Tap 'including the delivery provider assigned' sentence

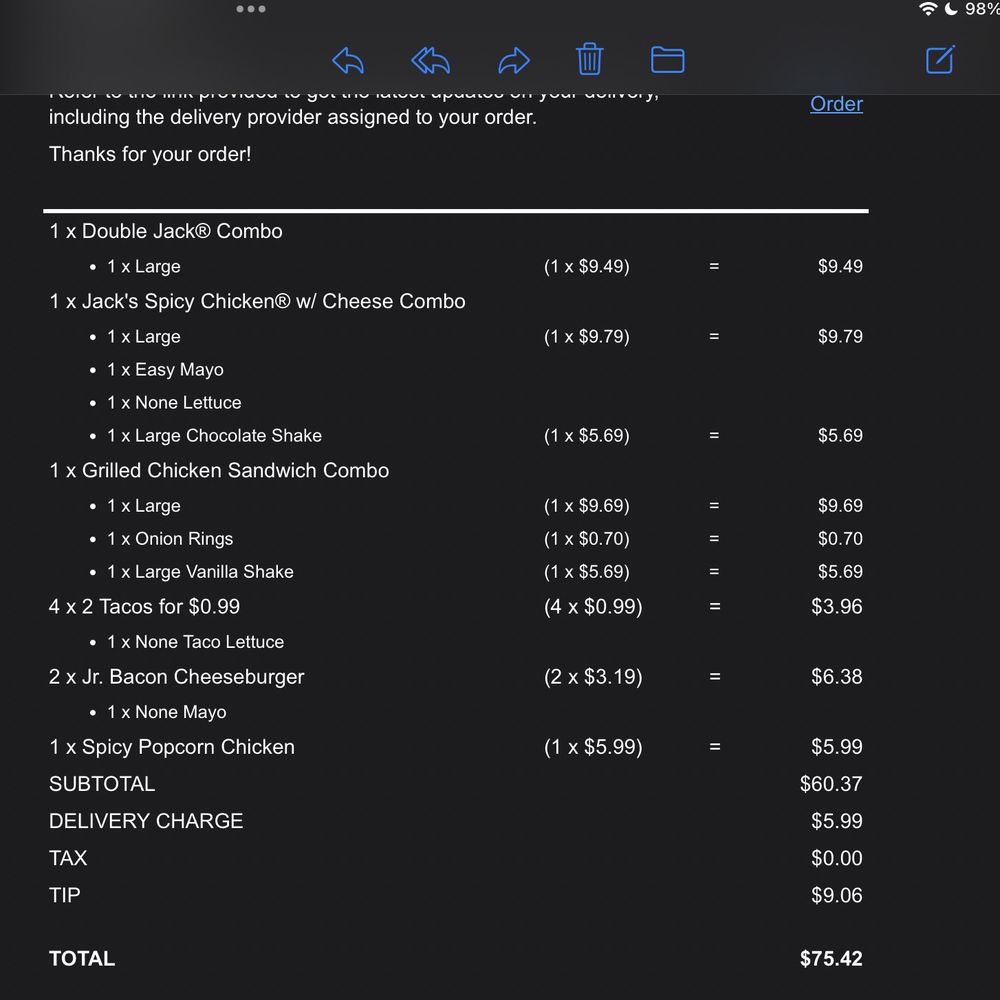[293, 117]
